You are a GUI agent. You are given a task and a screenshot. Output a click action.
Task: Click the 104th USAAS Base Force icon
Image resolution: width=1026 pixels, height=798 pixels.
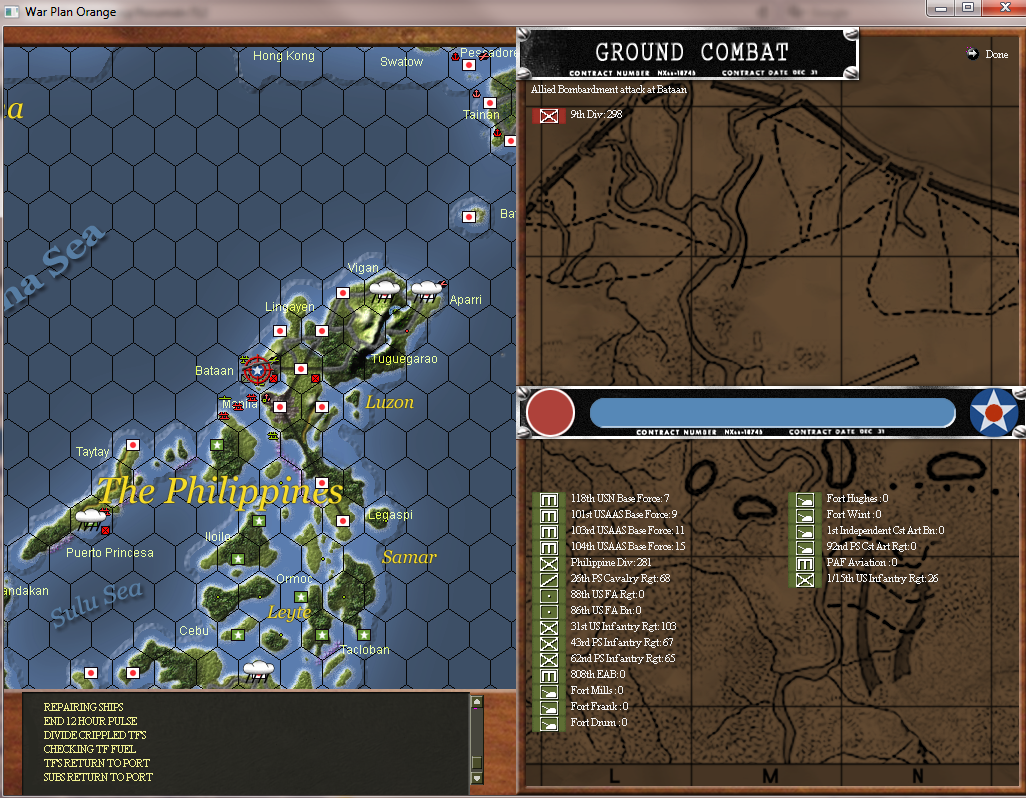pos(548,547)
